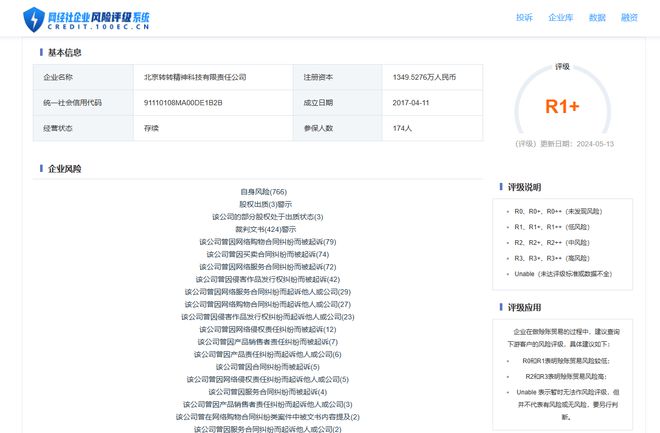
Task: Click the R2和R3表明赊账贸易风险高 line
Action: click(566, 377)
